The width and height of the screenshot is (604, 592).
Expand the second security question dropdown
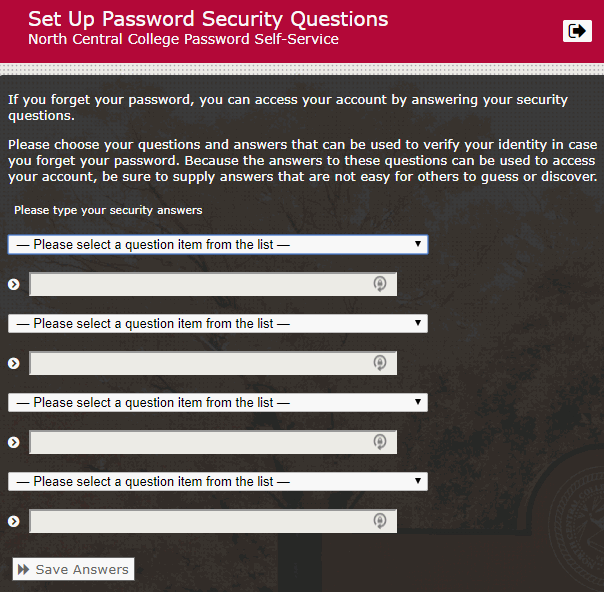217,323
